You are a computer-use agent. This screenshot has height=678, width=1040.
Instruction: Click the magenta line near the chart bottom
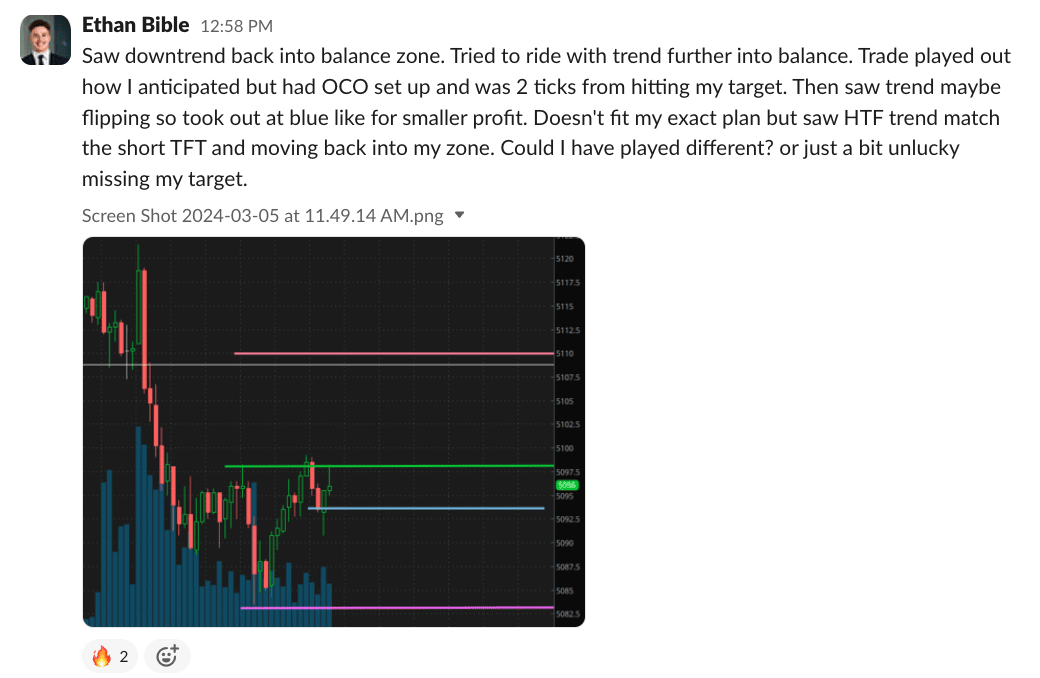tap(400, 607)
